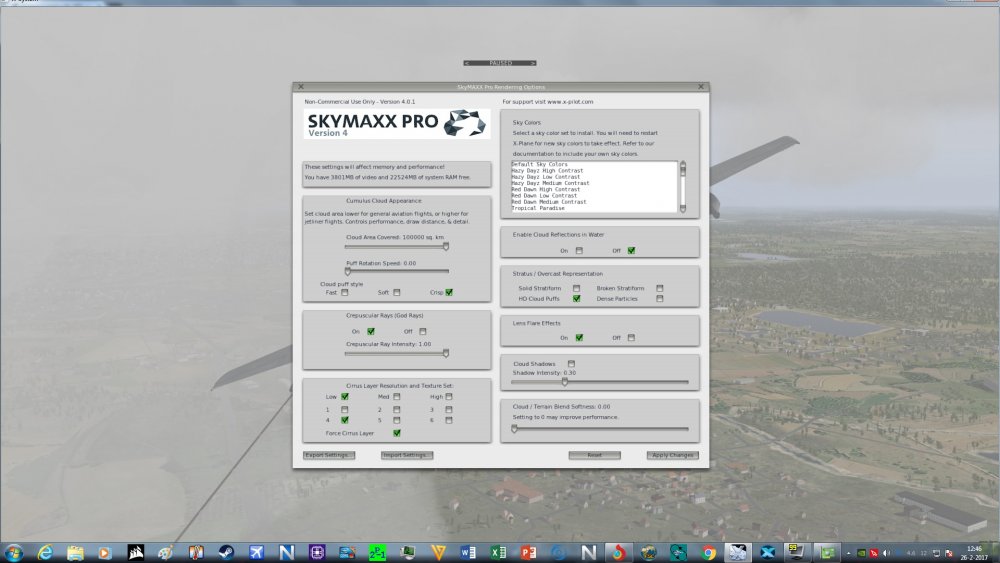Adjust the Shadow Intensity slider
Image resolution: width=1000 pixels, height=563 pixels.
tap(599, 382)
